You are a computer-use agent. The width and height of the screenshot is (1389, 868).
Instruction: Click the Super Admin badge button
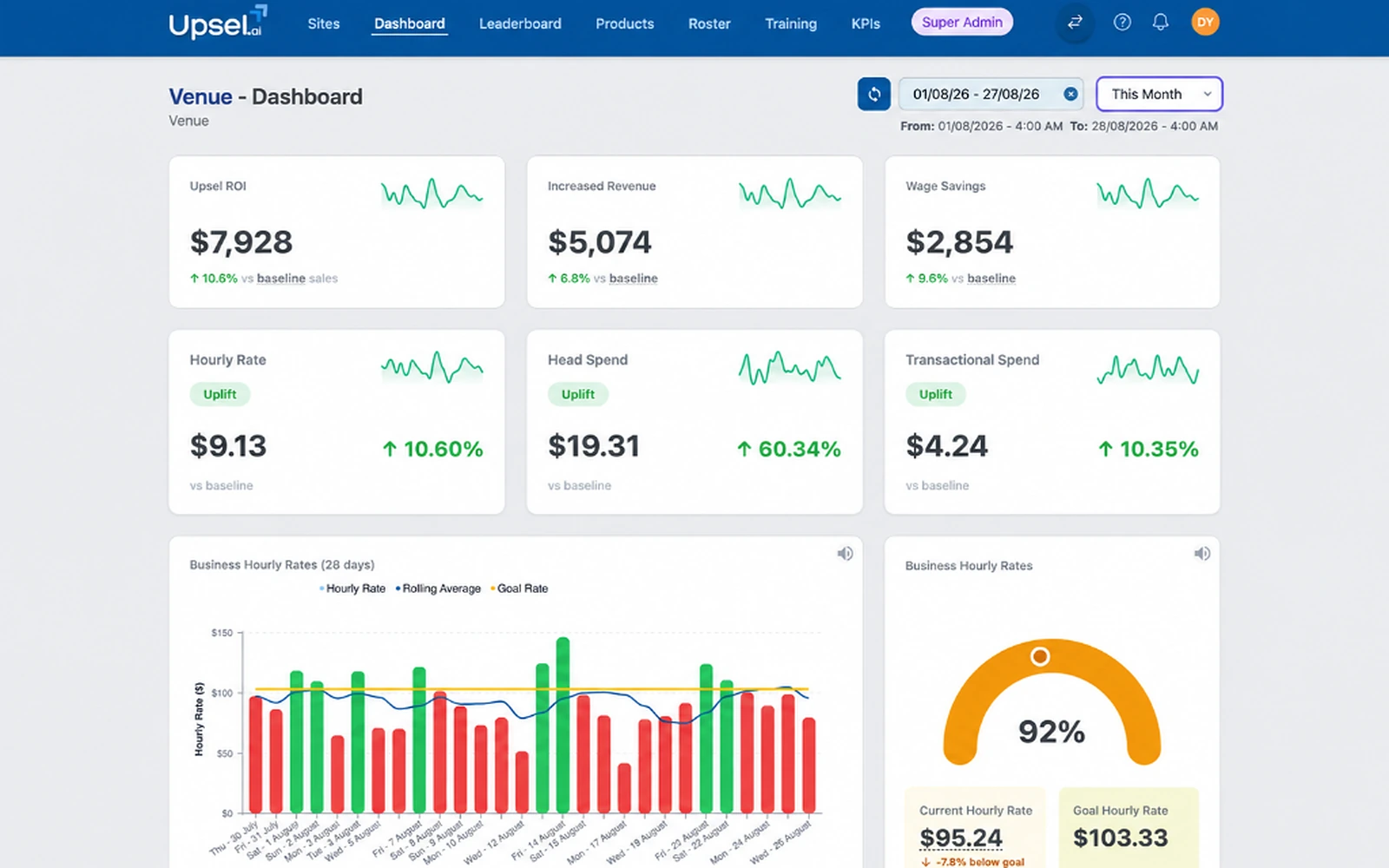pyautogui.click(x=962, y=23)
